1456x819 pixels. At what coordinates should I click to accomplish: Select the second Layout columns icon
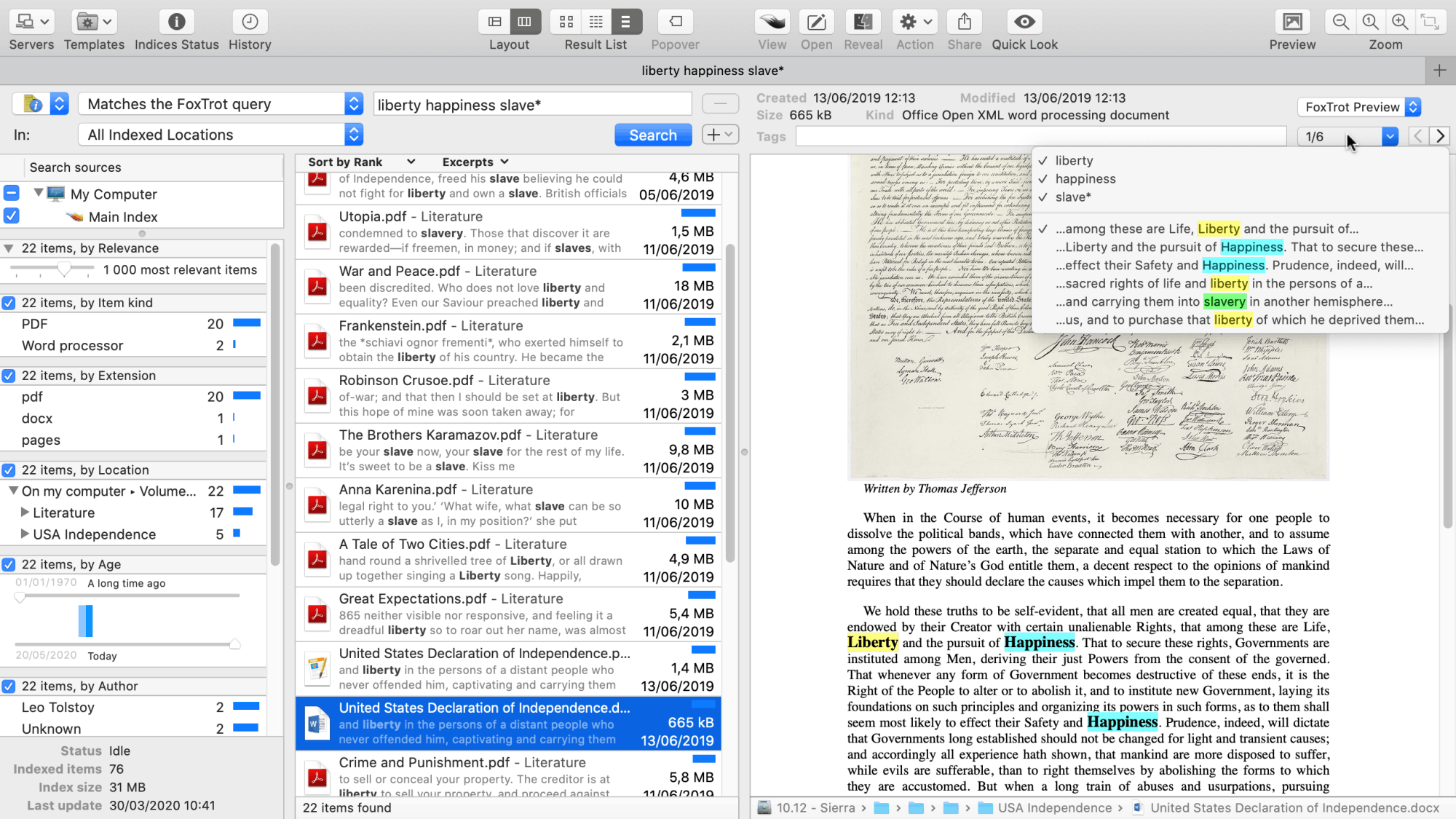[x=525, y=22]
